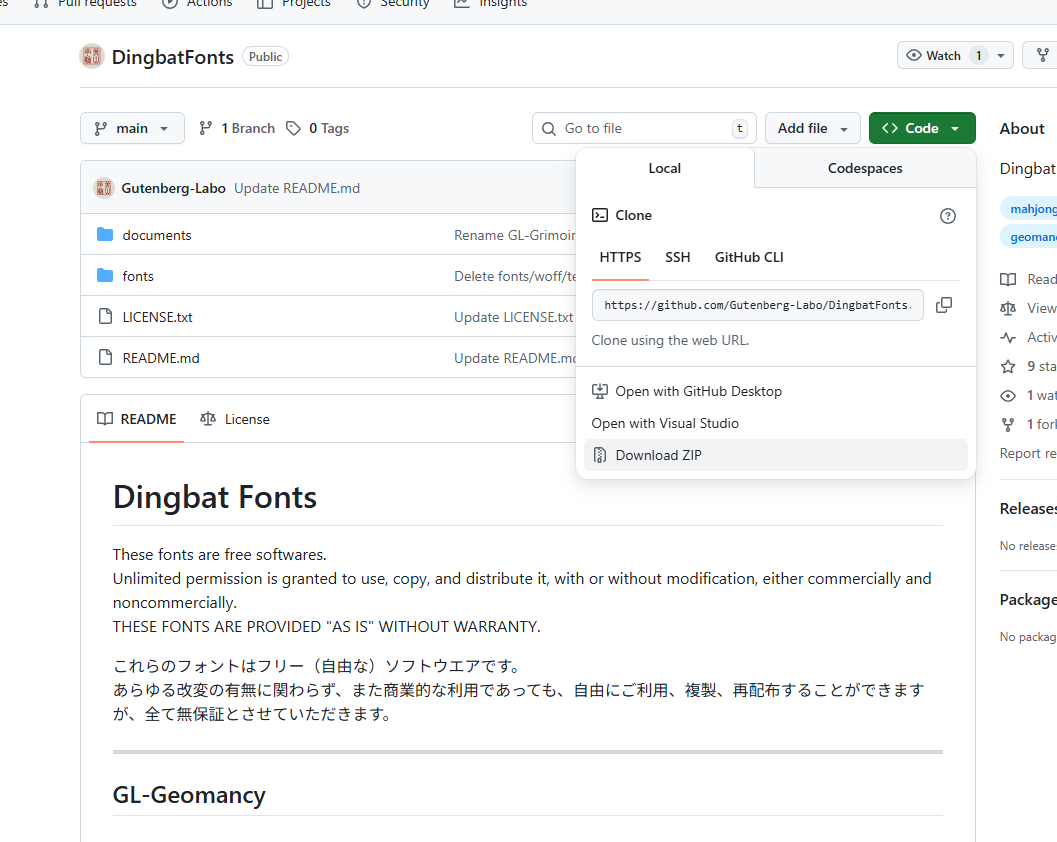Expand the Add file dropdown

(812, 128)
